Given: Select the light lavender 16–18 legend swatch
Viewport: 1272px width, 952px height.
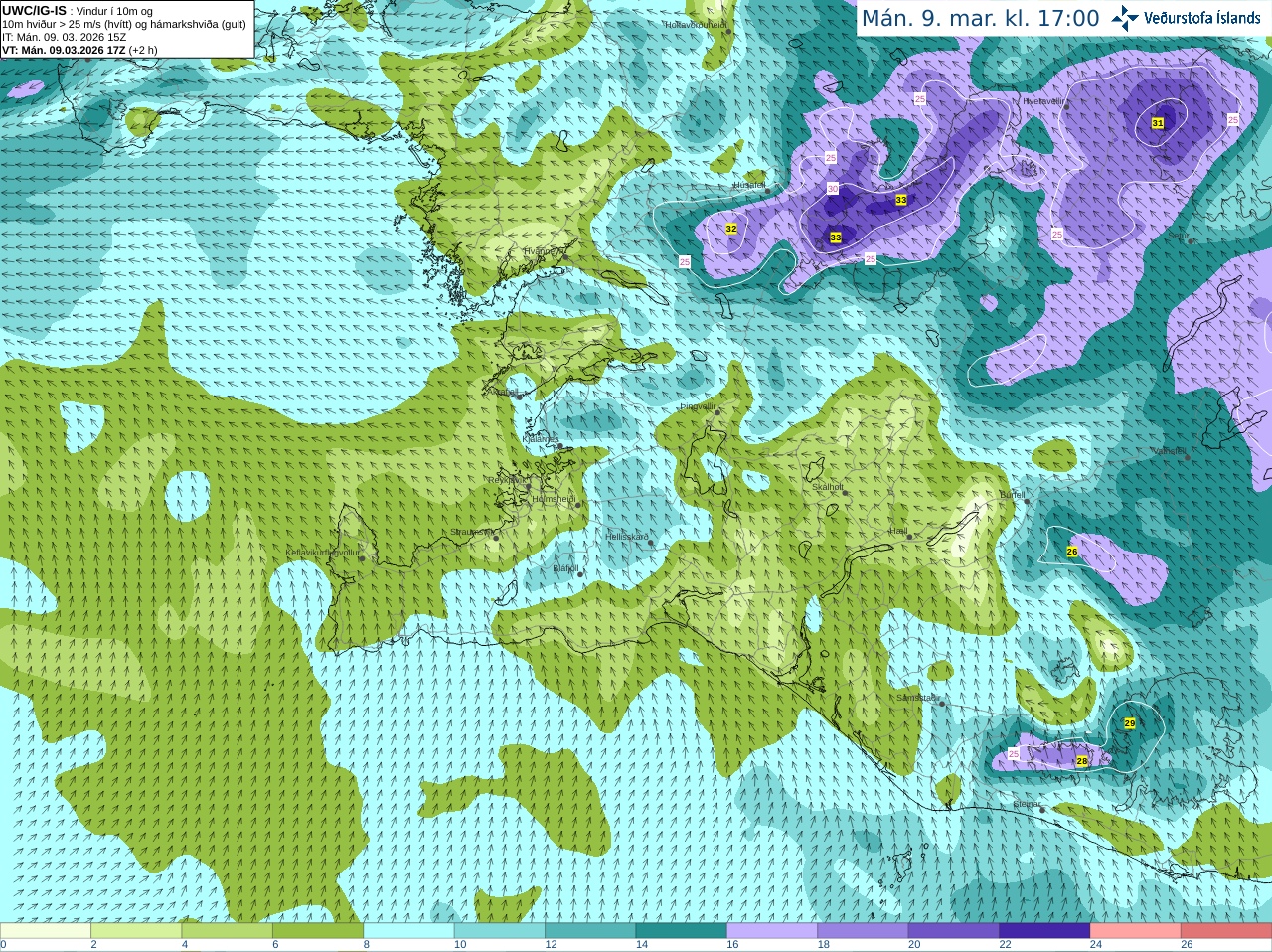Looking at the screenshot, I should (772, 931).
